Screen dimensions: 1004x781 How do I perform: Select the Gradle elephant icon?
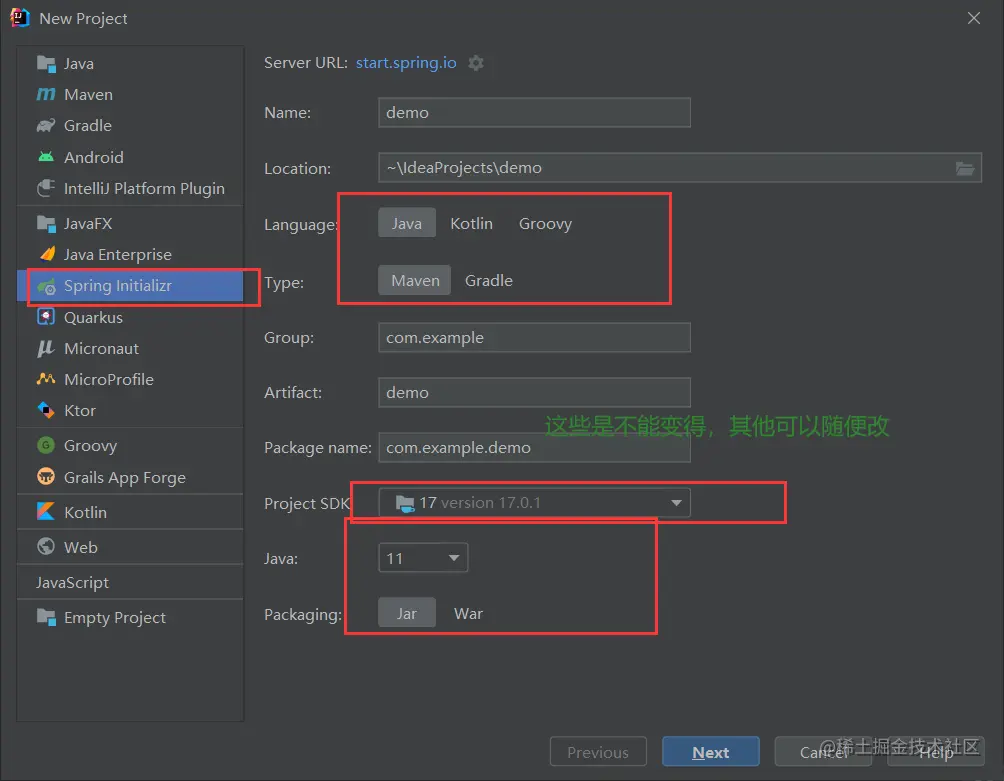tap(46, 125)
